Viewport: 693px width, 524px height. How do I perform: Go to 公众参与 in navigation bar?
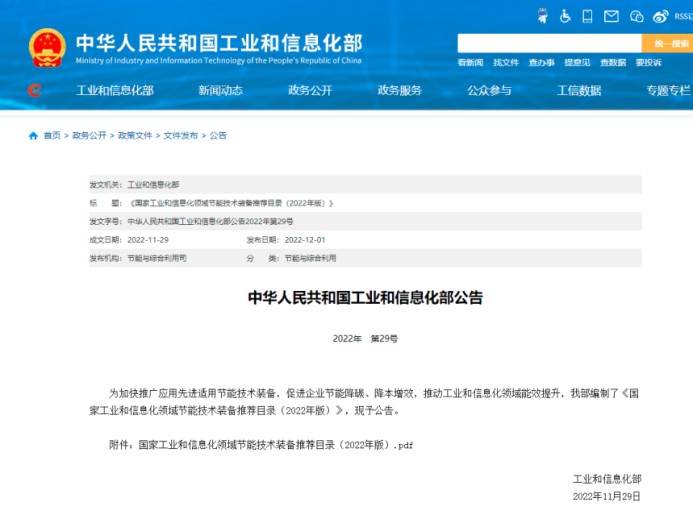[489, 90]
